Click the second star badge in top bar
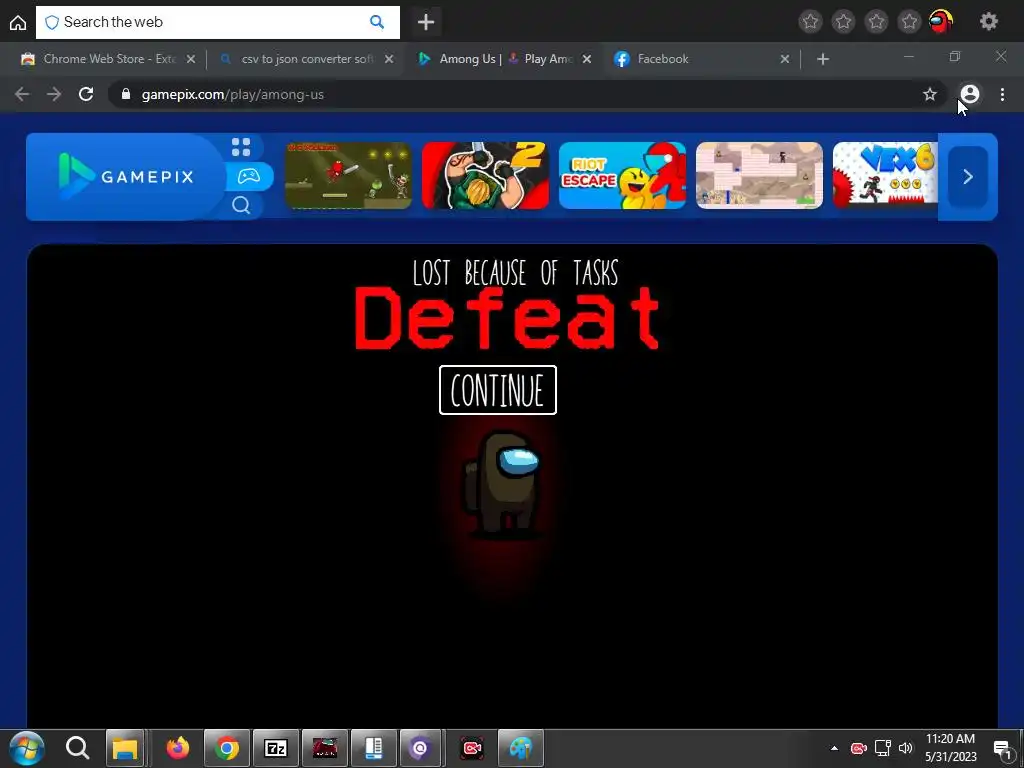This screenshot has width=1024, height=768. click(843, 22)
